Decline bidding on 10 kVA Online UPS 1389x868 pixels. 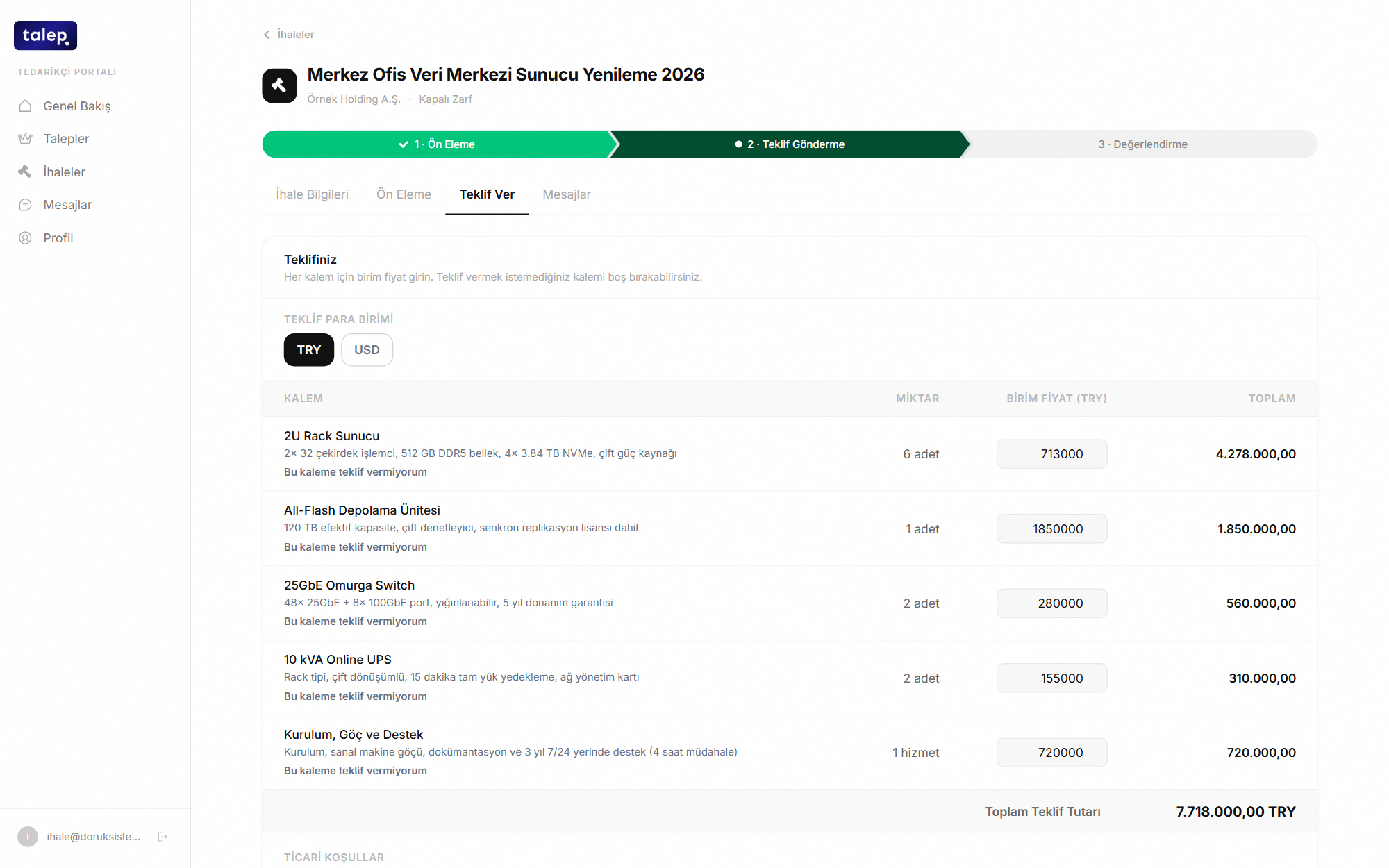(356, 696)
